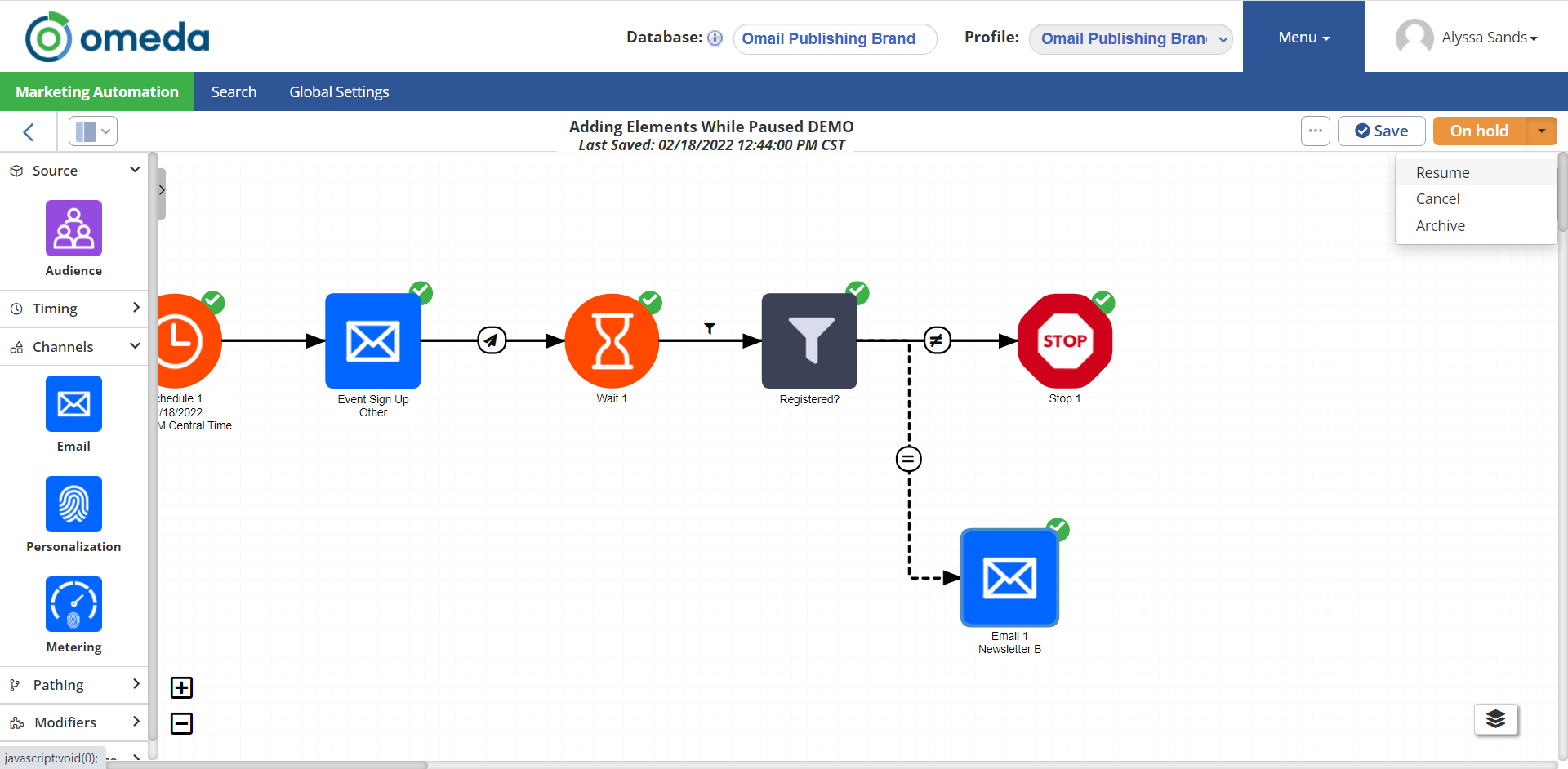Expand the Pathing section
Viewport: 1568px width, 769px height.
(x=73, y=685)
